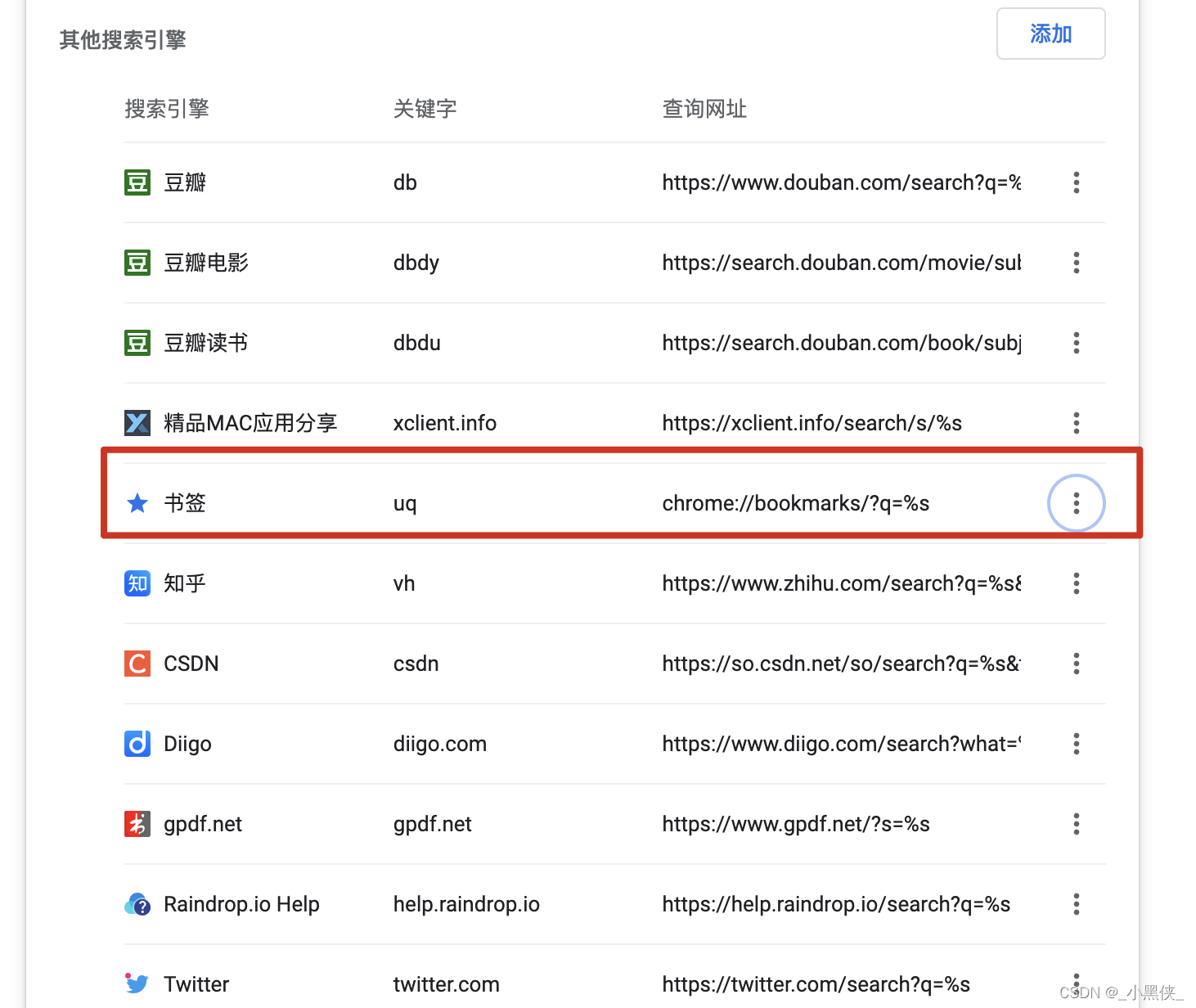Click the keyword uq
This screenshot has height=1008, width=1196.
pos(405,504)
